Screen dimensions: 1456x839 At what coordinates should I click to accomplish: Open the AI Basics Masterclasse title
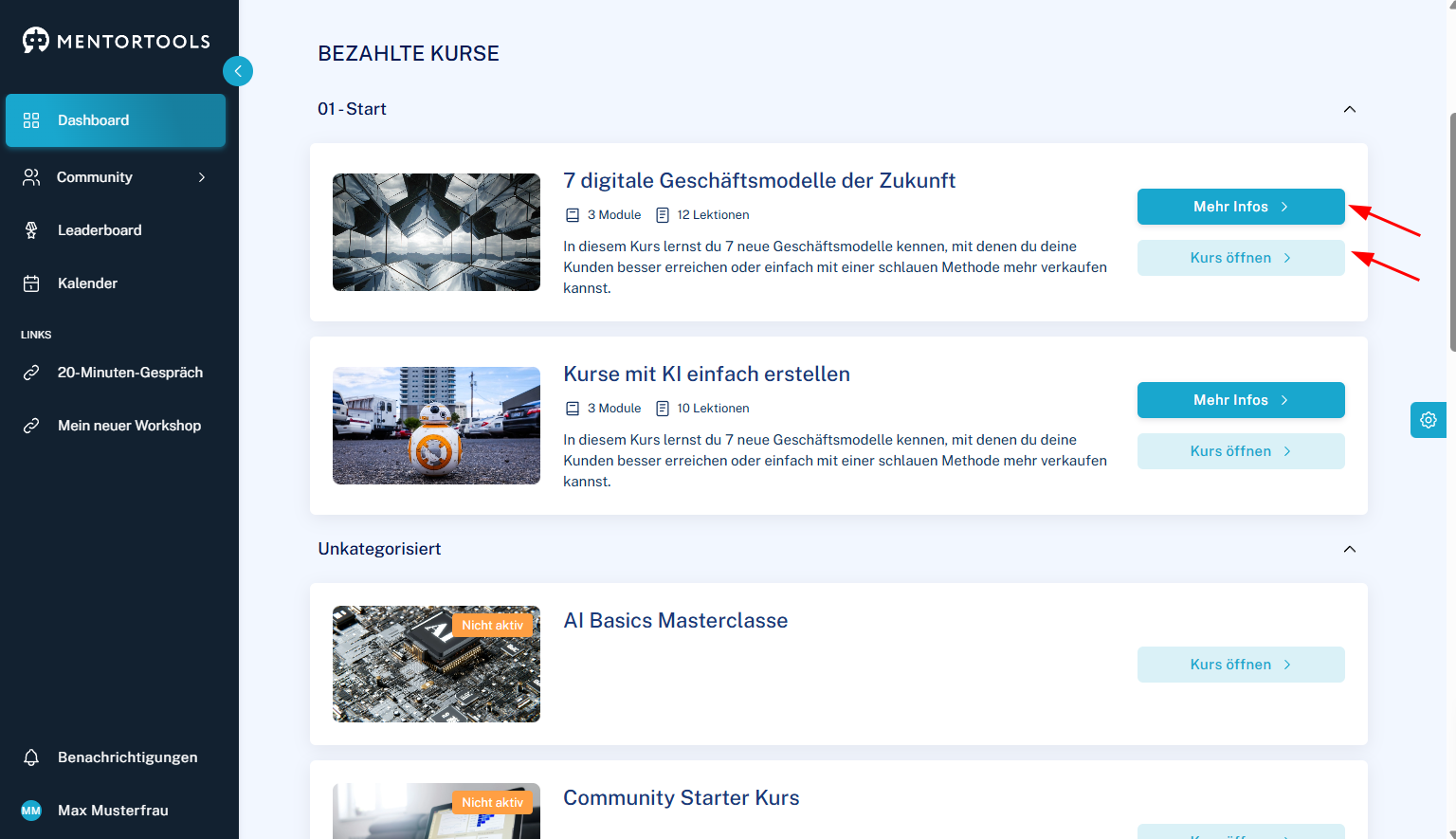676,620
